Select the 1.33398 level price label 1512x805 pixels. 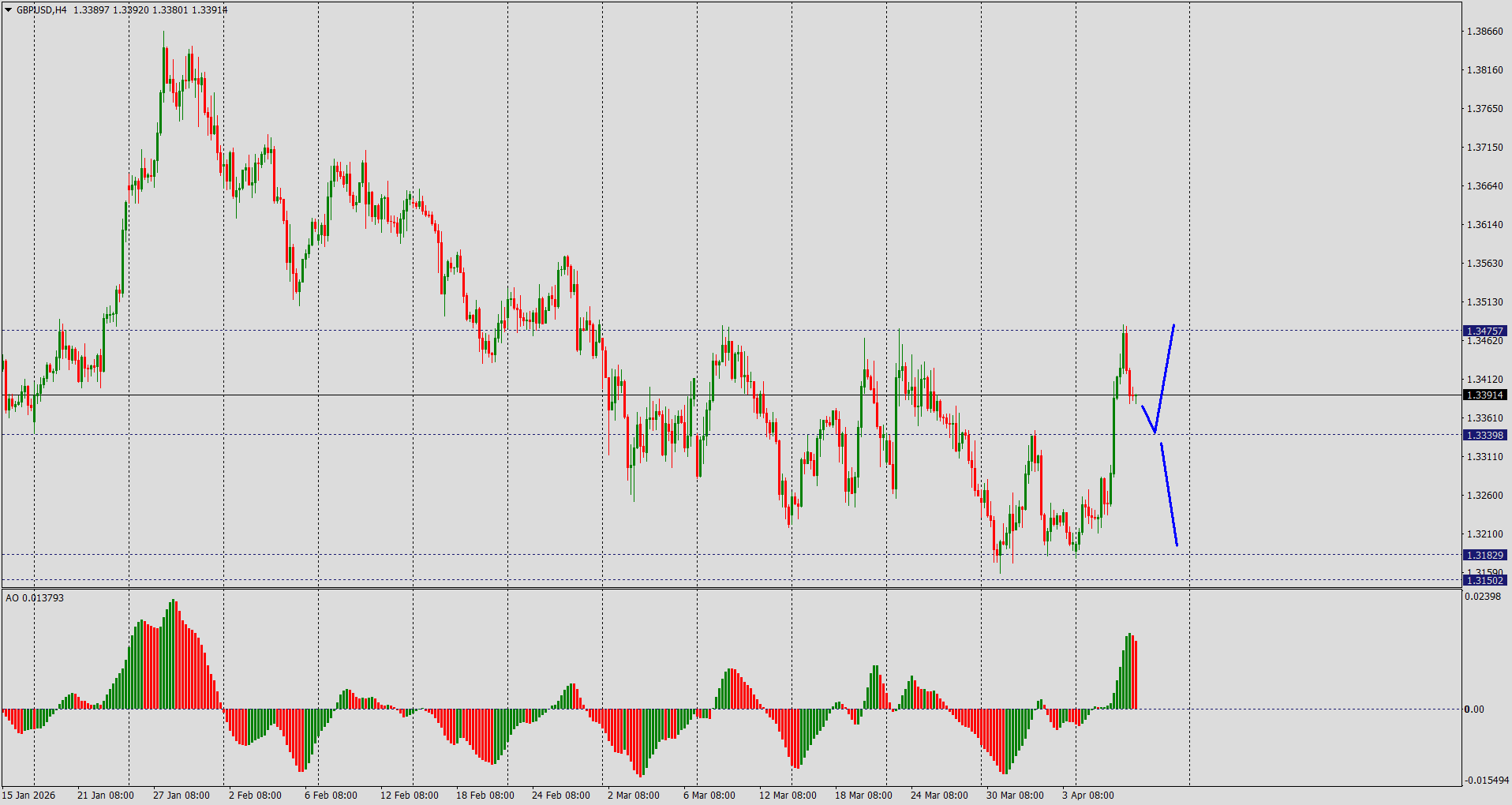1484,435
